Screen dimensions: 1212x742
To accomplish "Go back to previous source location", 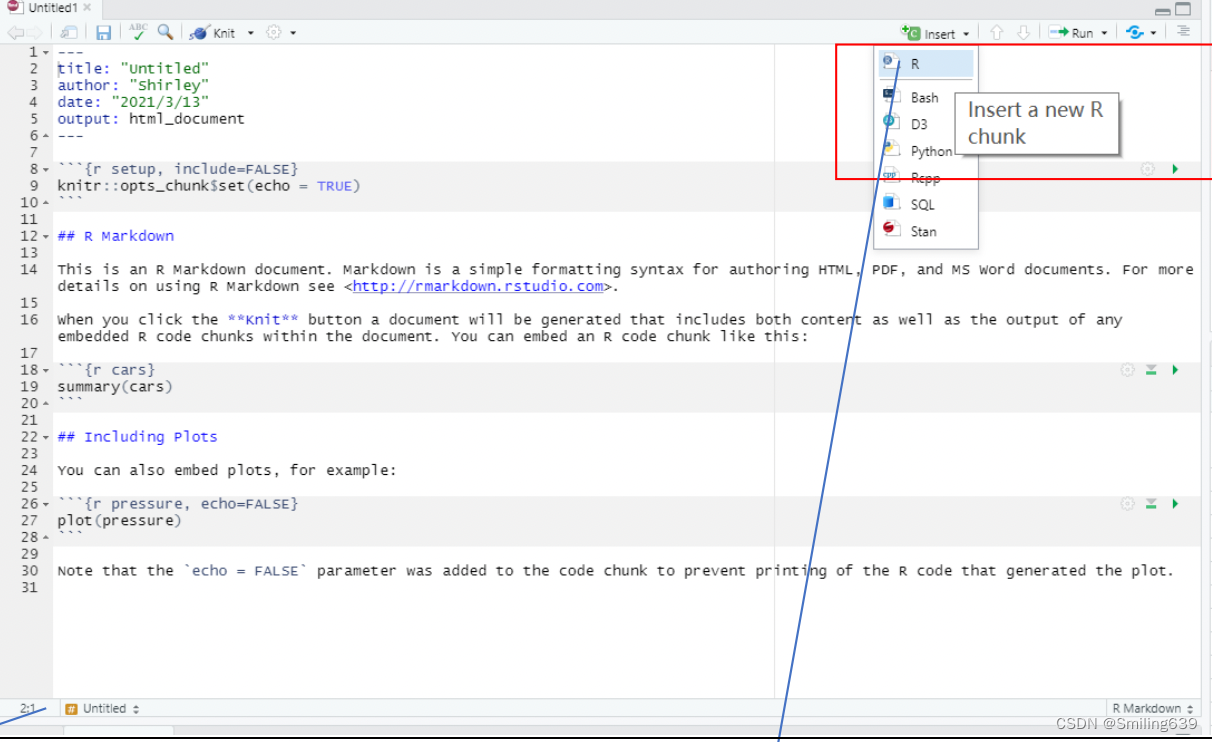I will pos(16,33).
